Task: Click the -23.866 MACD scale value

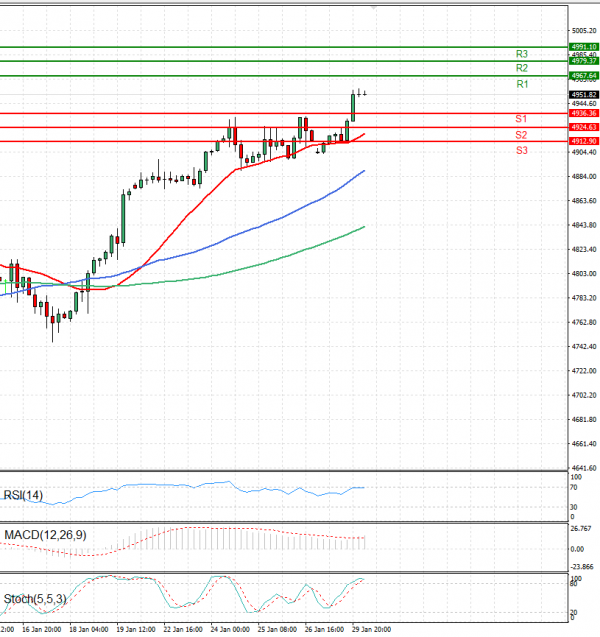Action: (582, 566)
